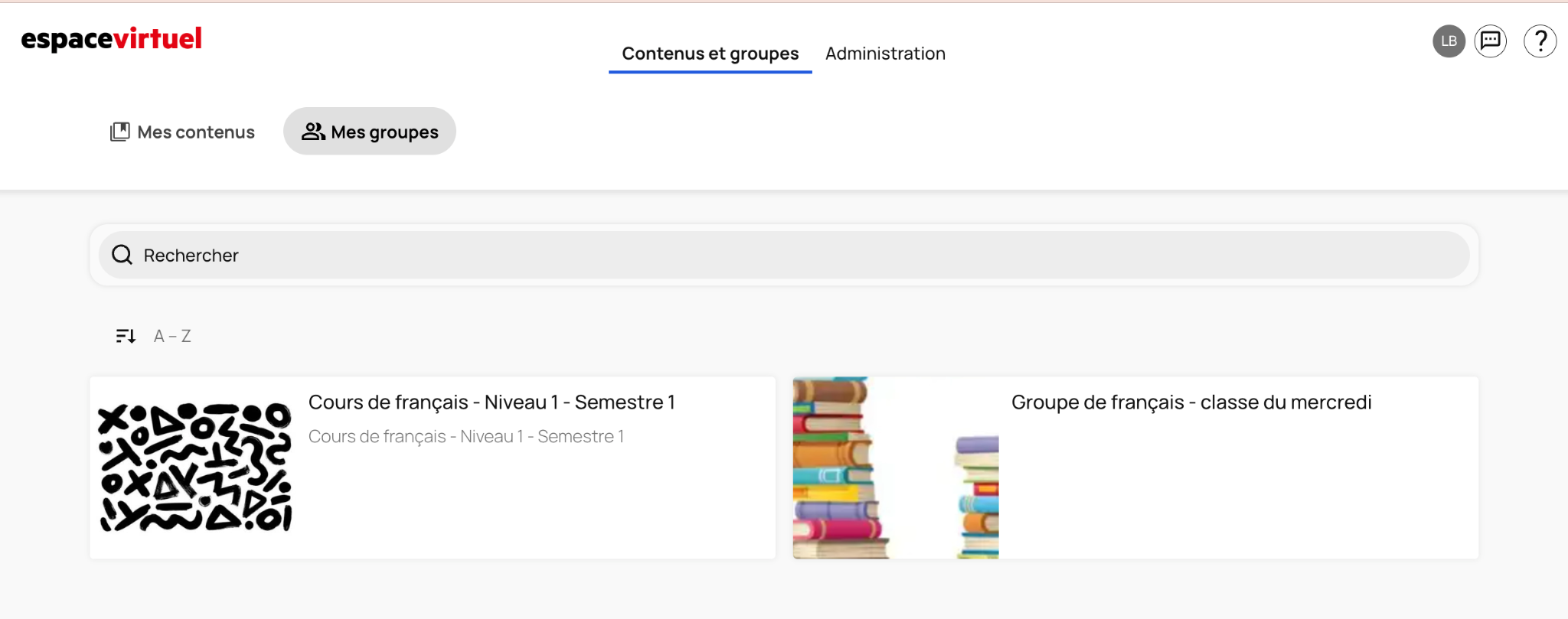The height and width of the screenshot is (619, 1568).
Task: Open the help question mark icon
Action: point(1540,41)
